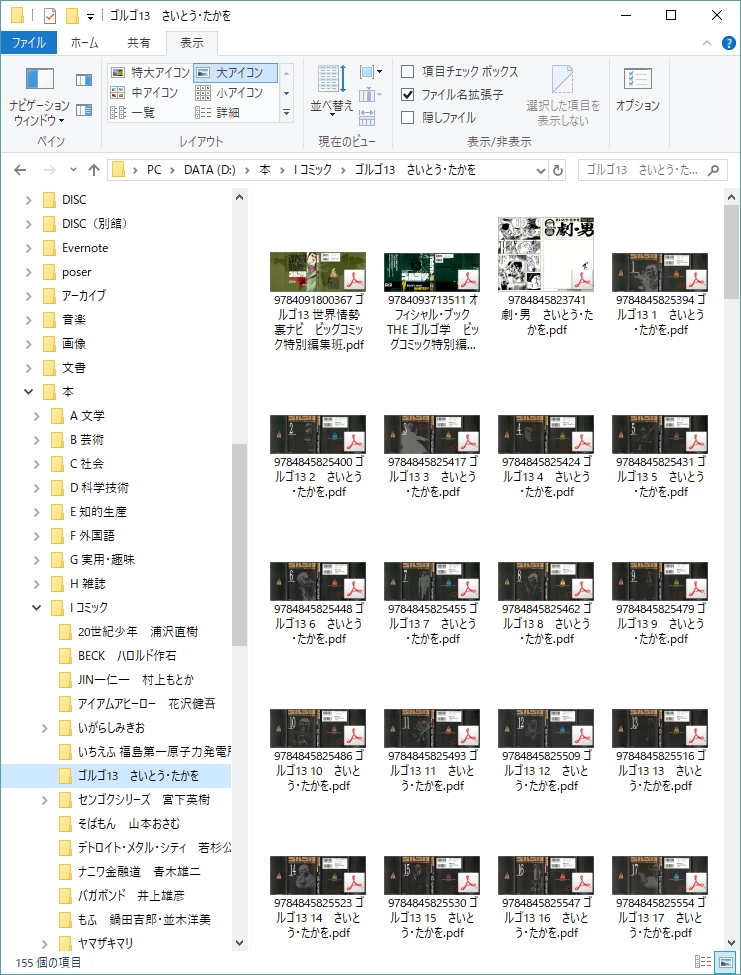Open the Share (共有) tab

click(x=139, y=43)
